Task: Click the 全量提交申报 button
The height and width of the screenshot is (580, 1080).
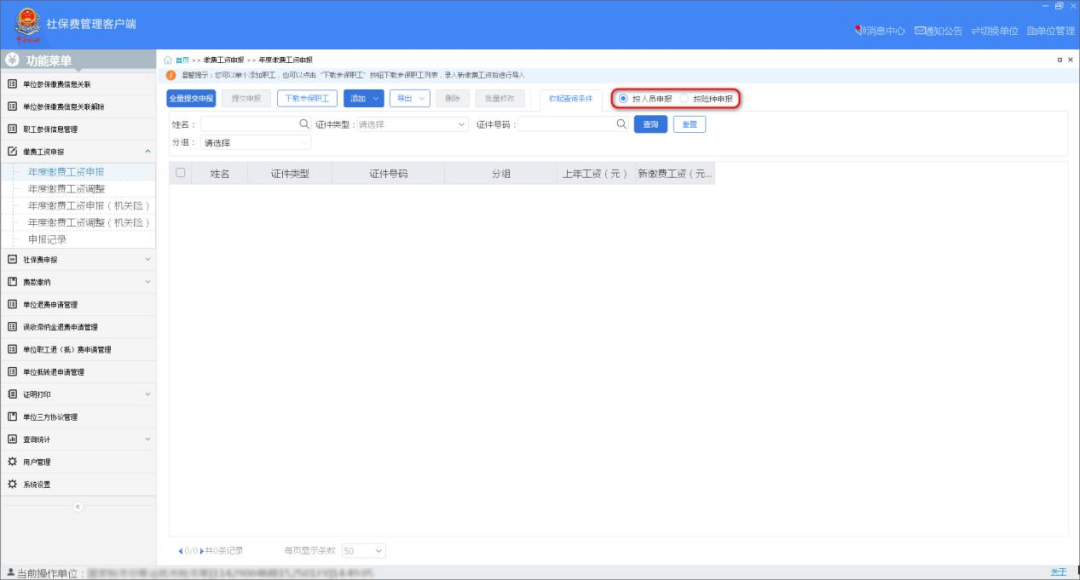Action: click(191, 99)
